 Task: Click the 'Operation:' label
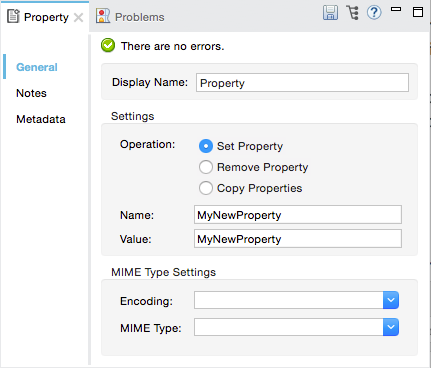147,144
